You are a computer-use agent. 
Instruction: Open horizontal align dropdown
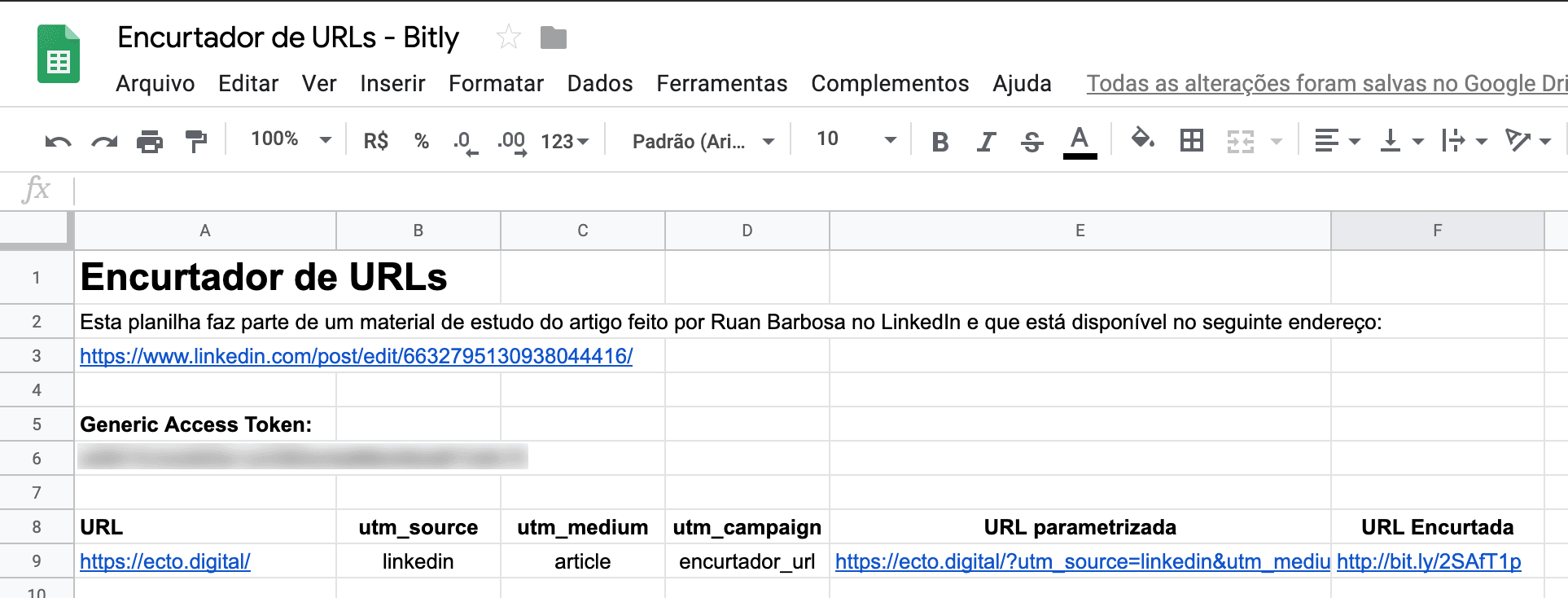[x=1337, y=141]
